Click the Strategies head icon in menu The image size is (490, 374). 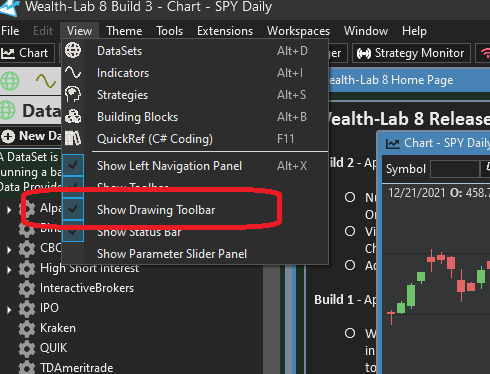pos(73,94)
